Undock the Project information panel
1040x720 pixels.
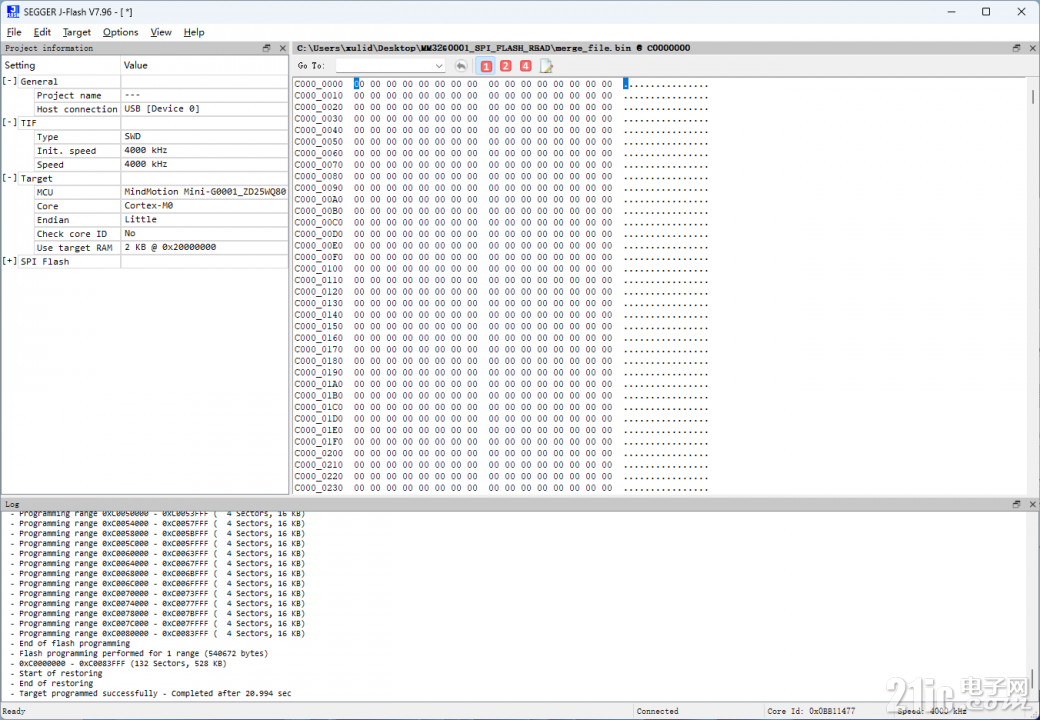267,48
